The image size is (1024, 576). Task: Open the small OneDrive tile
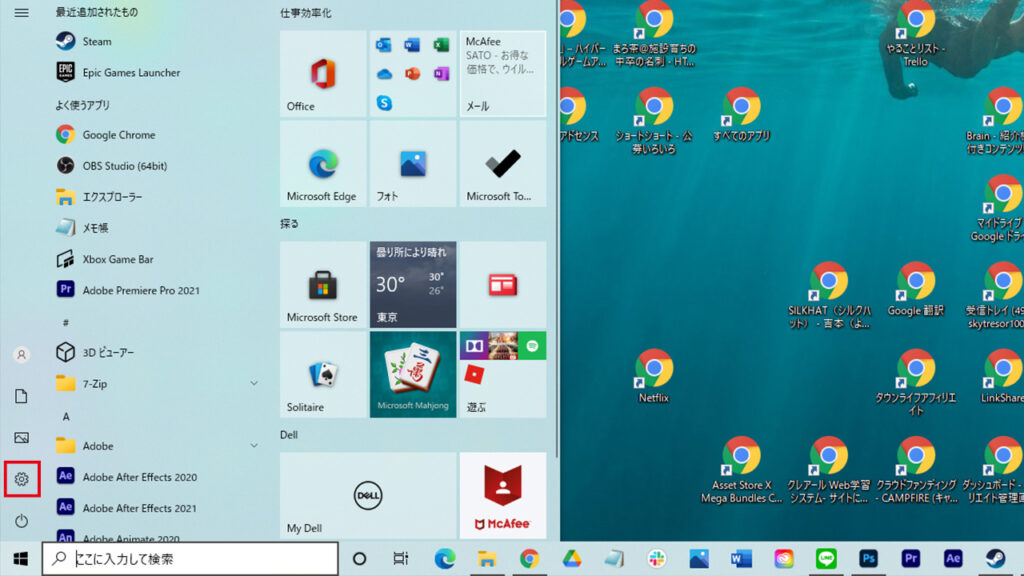(x=383, y=74)
